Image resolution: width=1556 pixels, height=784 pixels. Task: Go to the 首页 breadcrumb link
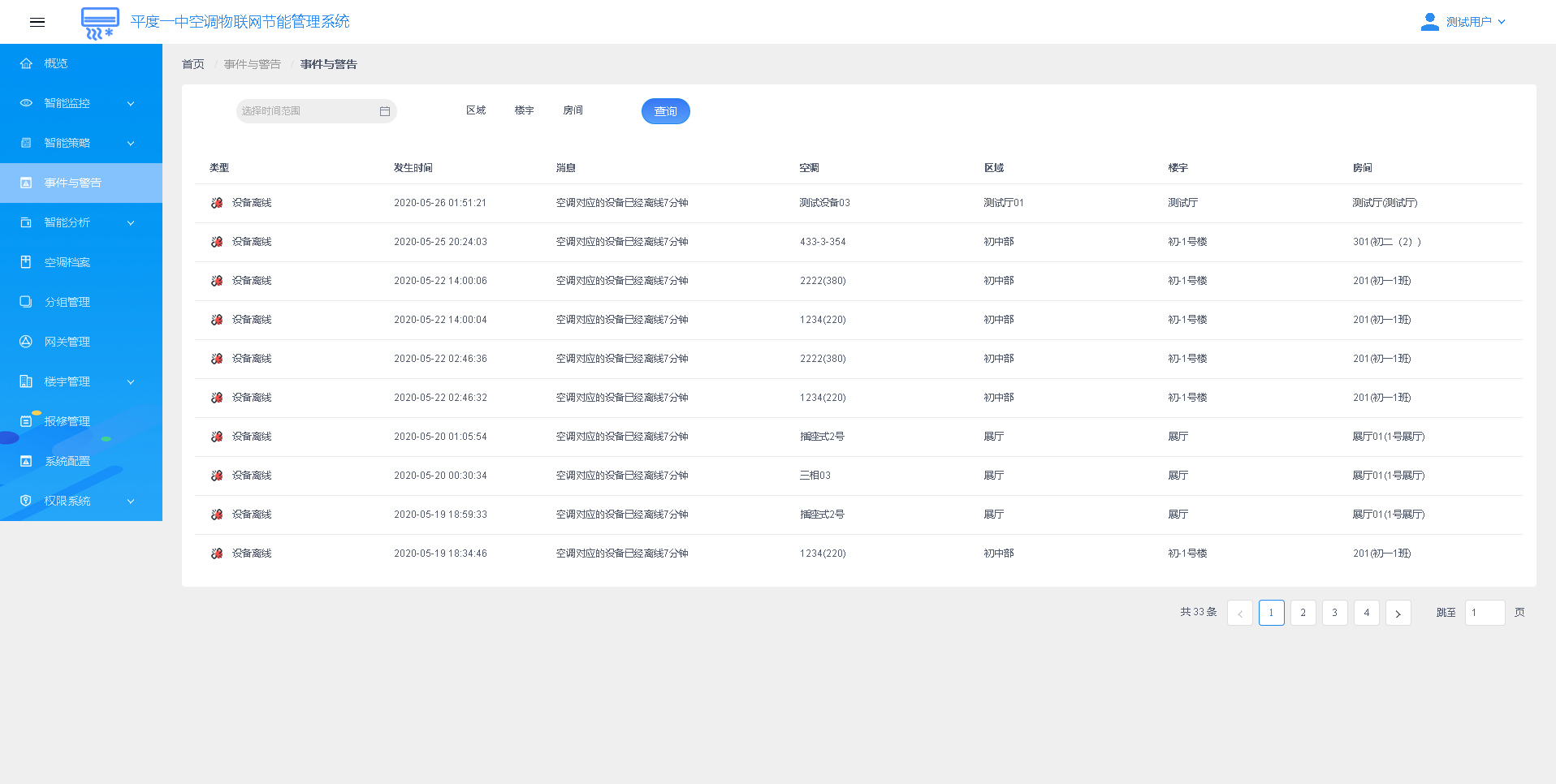(193, 64)
